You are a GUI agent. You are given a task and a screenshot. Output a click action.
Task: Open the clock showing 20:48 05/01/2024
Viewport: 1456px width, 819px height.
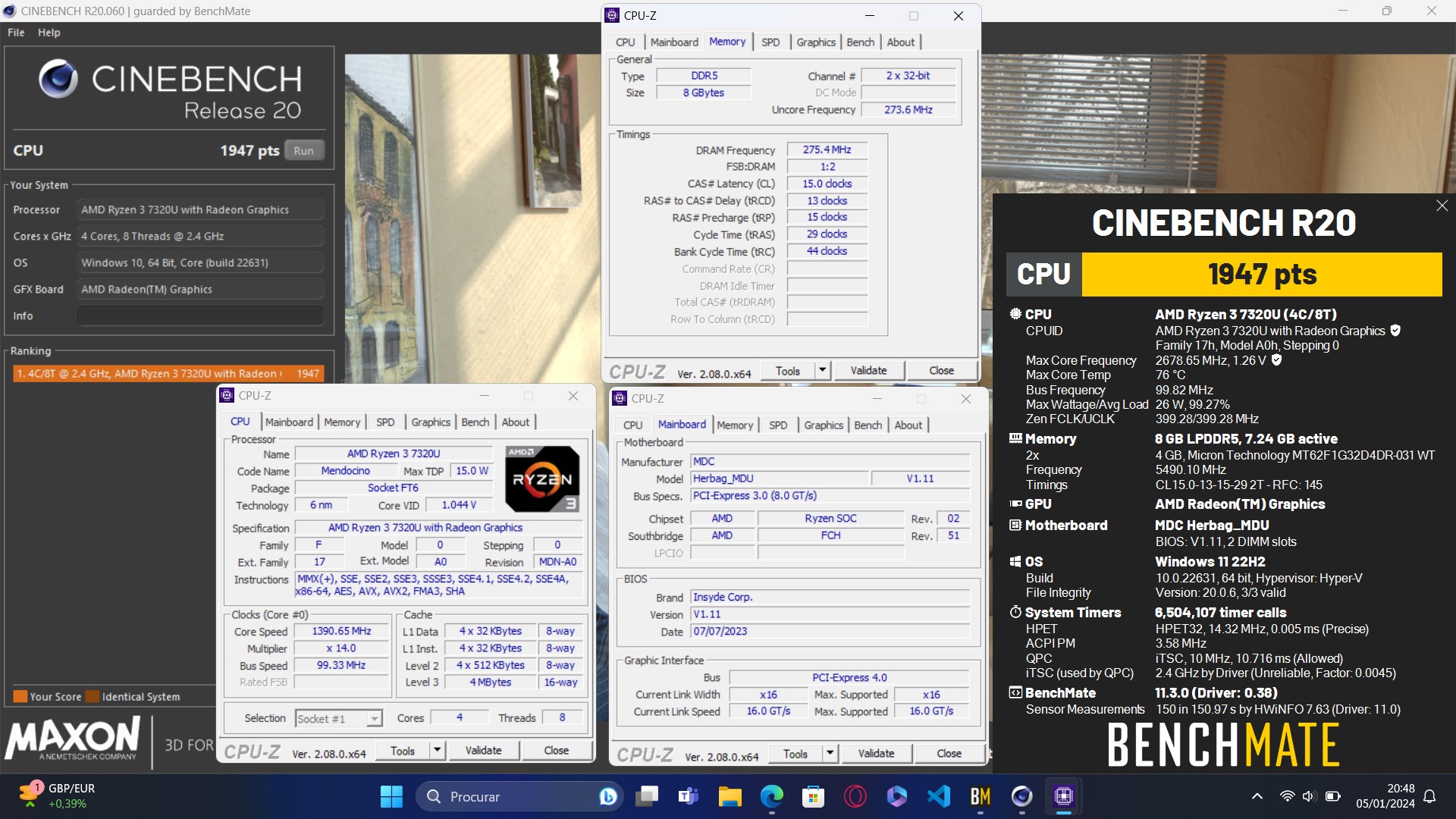point(1385,796)
